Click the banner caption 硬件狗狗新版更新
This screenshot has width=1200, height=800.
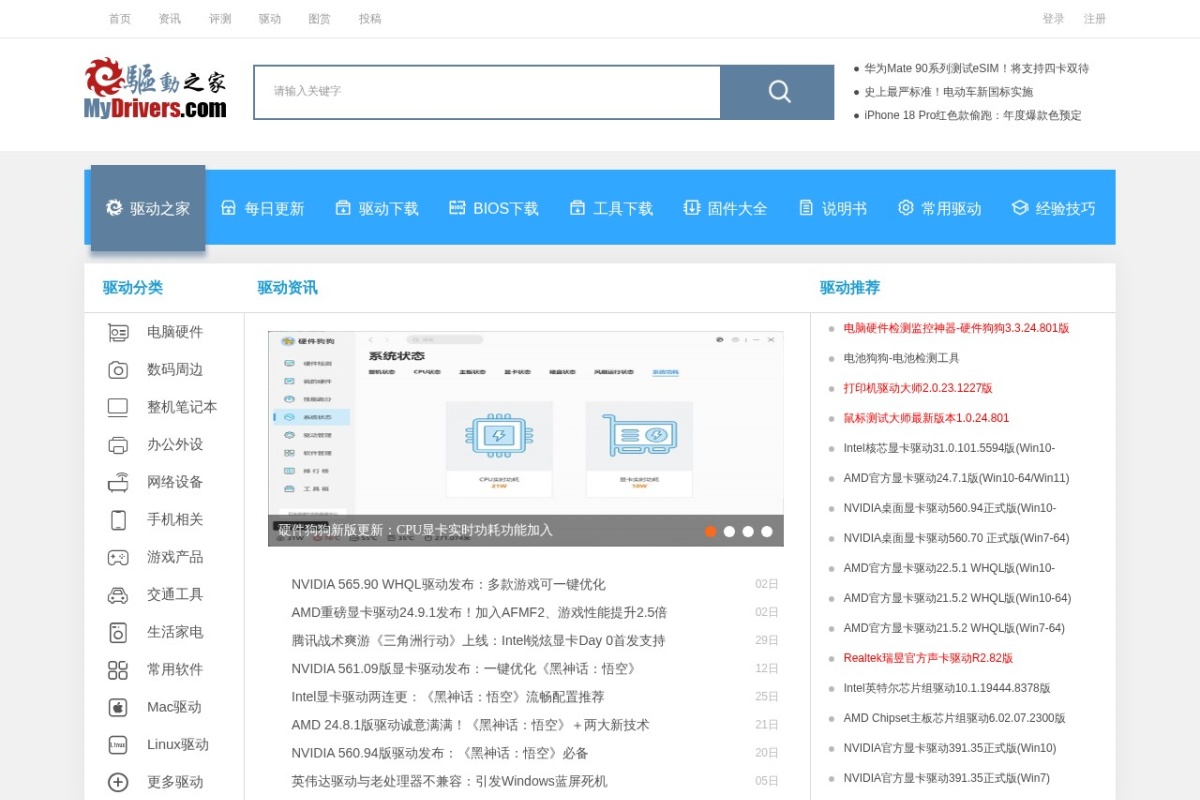415,530
